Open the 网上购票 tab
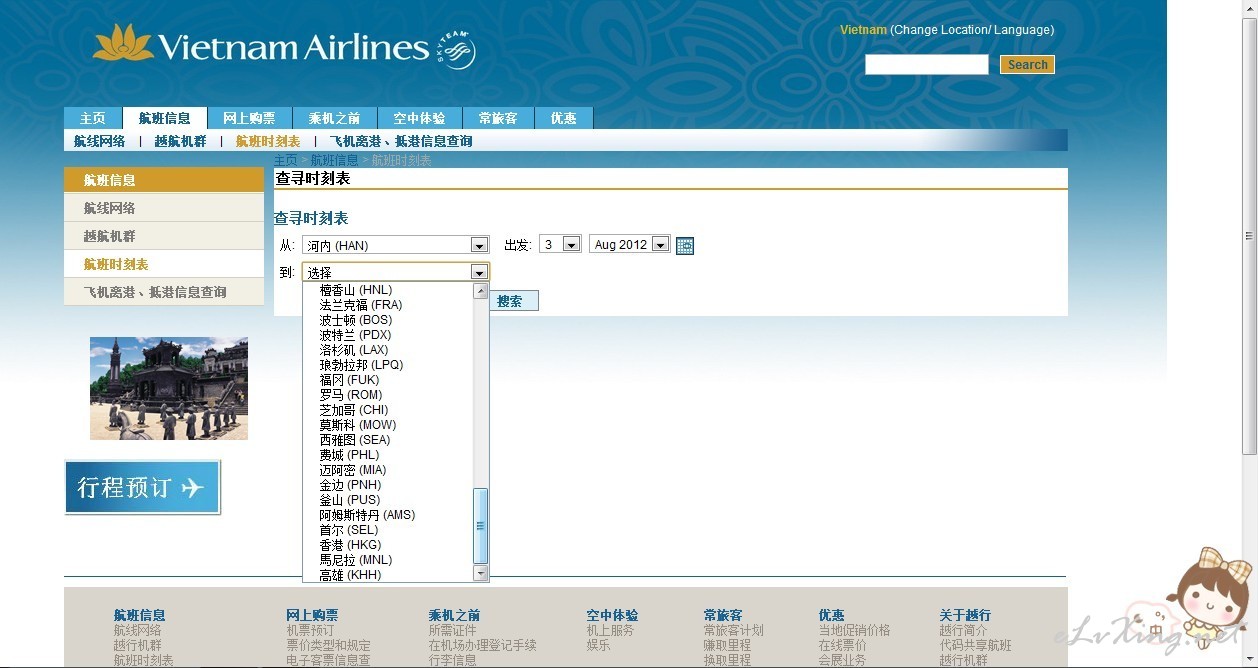Screen dimensions: 1258x668 (250, 118)
